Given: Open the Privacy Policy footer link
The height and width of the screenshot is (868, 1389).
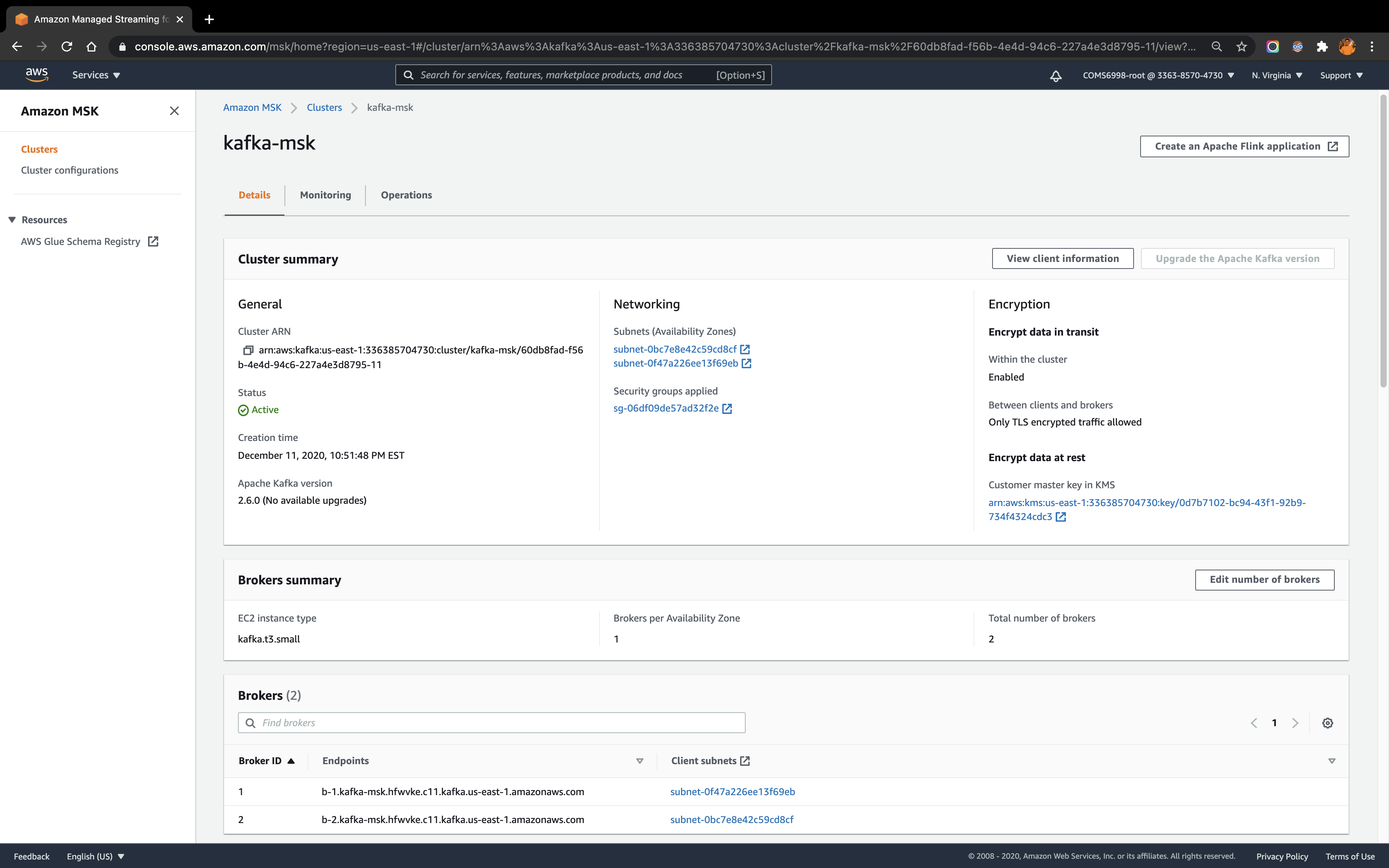Looking at the screenshot, I should tap(1282, 856).
